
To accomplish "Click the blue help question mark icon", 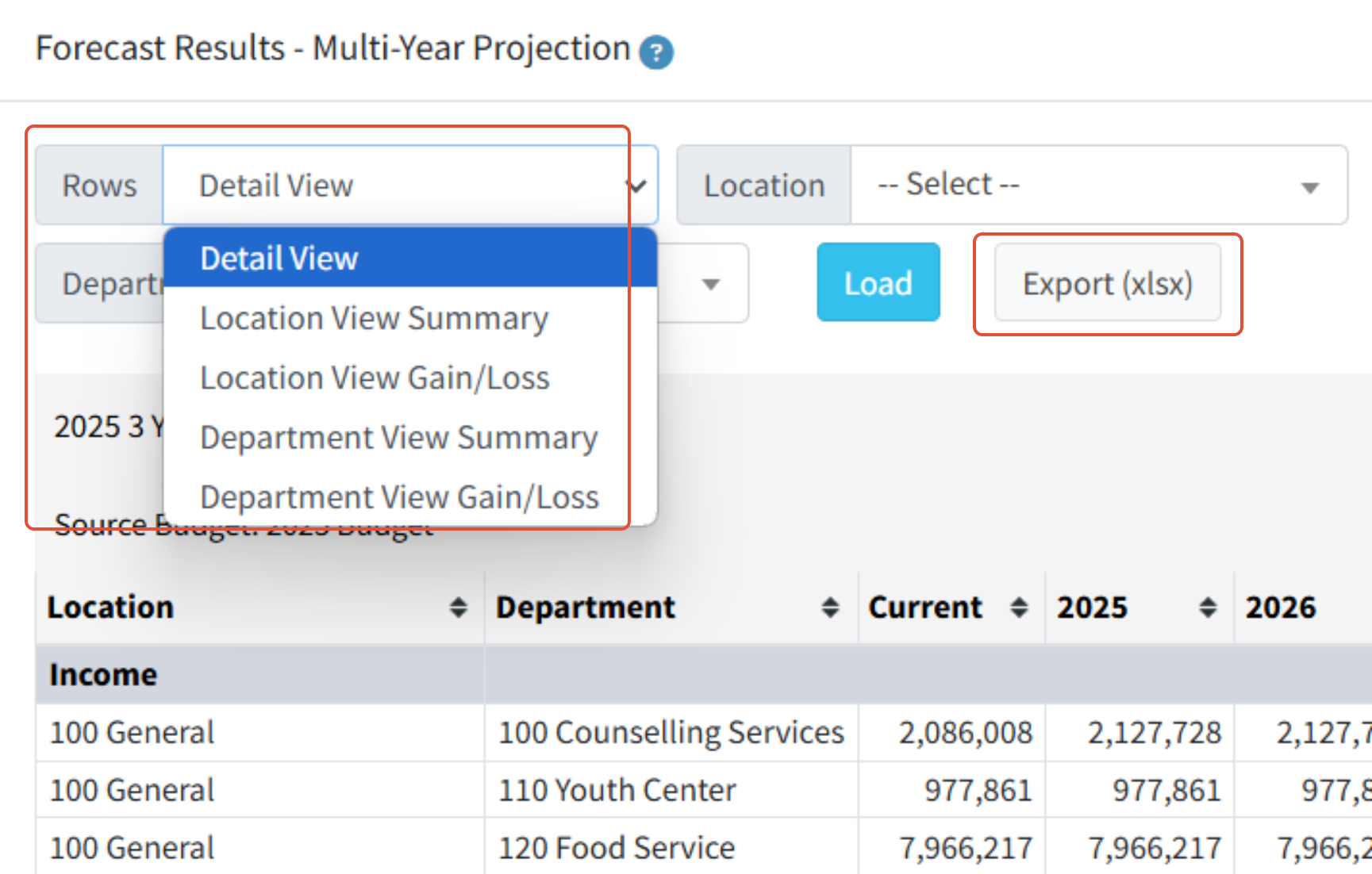I will coord(656,52).
